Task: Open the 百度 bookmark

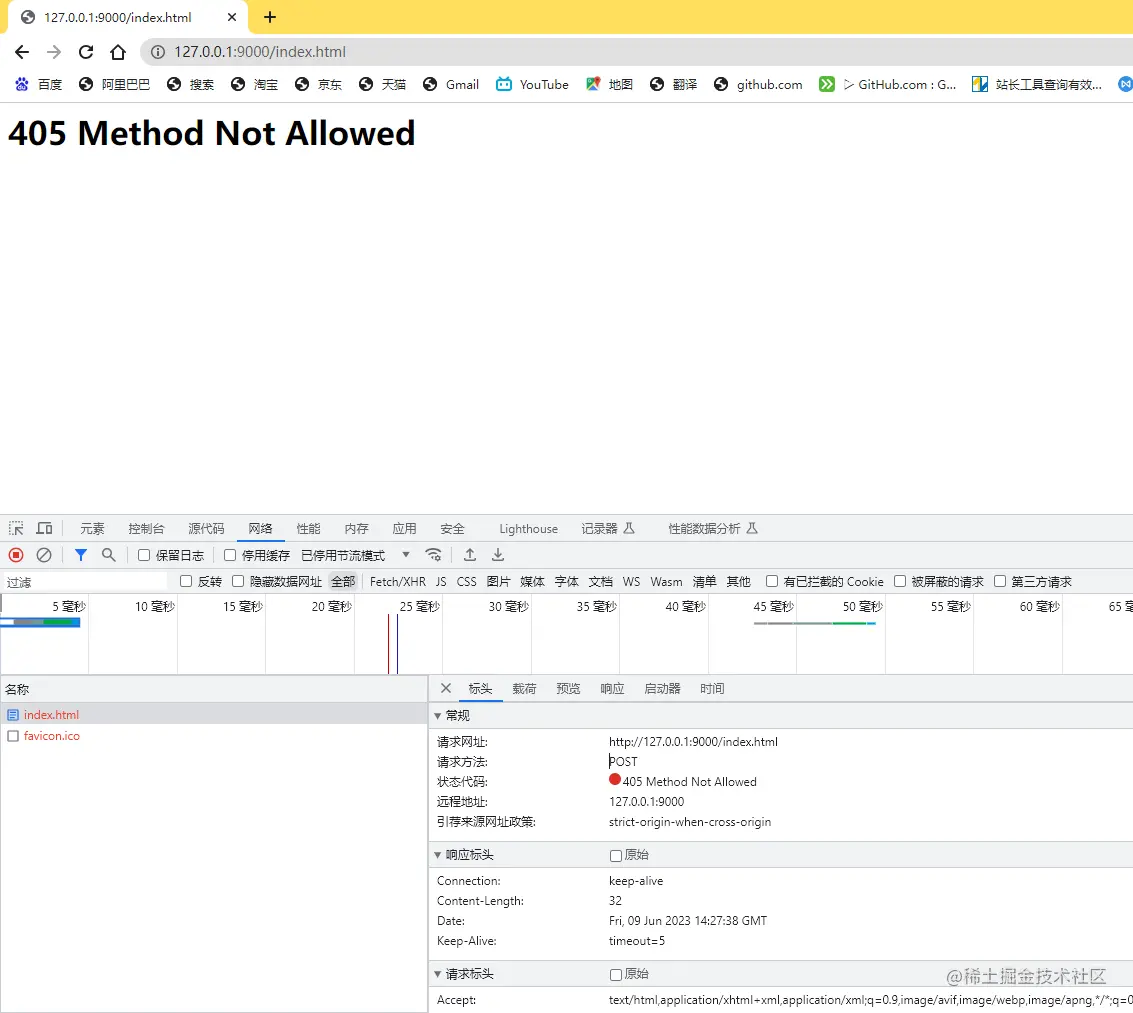Action: [39, 85]
